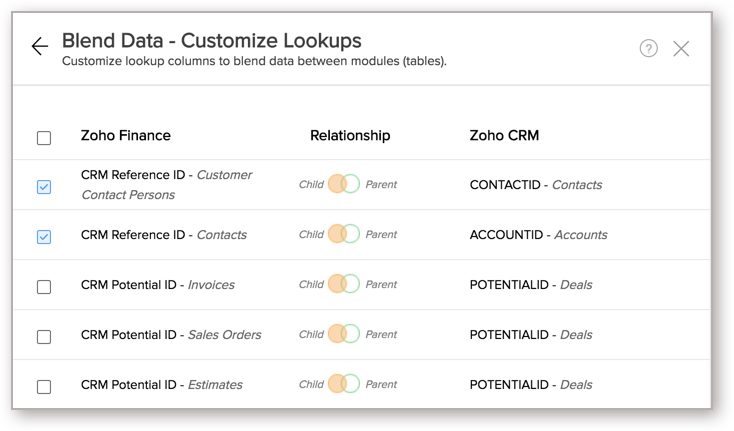
Task: Click the CRM Potential ID - Estimates text
Action: coord(161,385)
